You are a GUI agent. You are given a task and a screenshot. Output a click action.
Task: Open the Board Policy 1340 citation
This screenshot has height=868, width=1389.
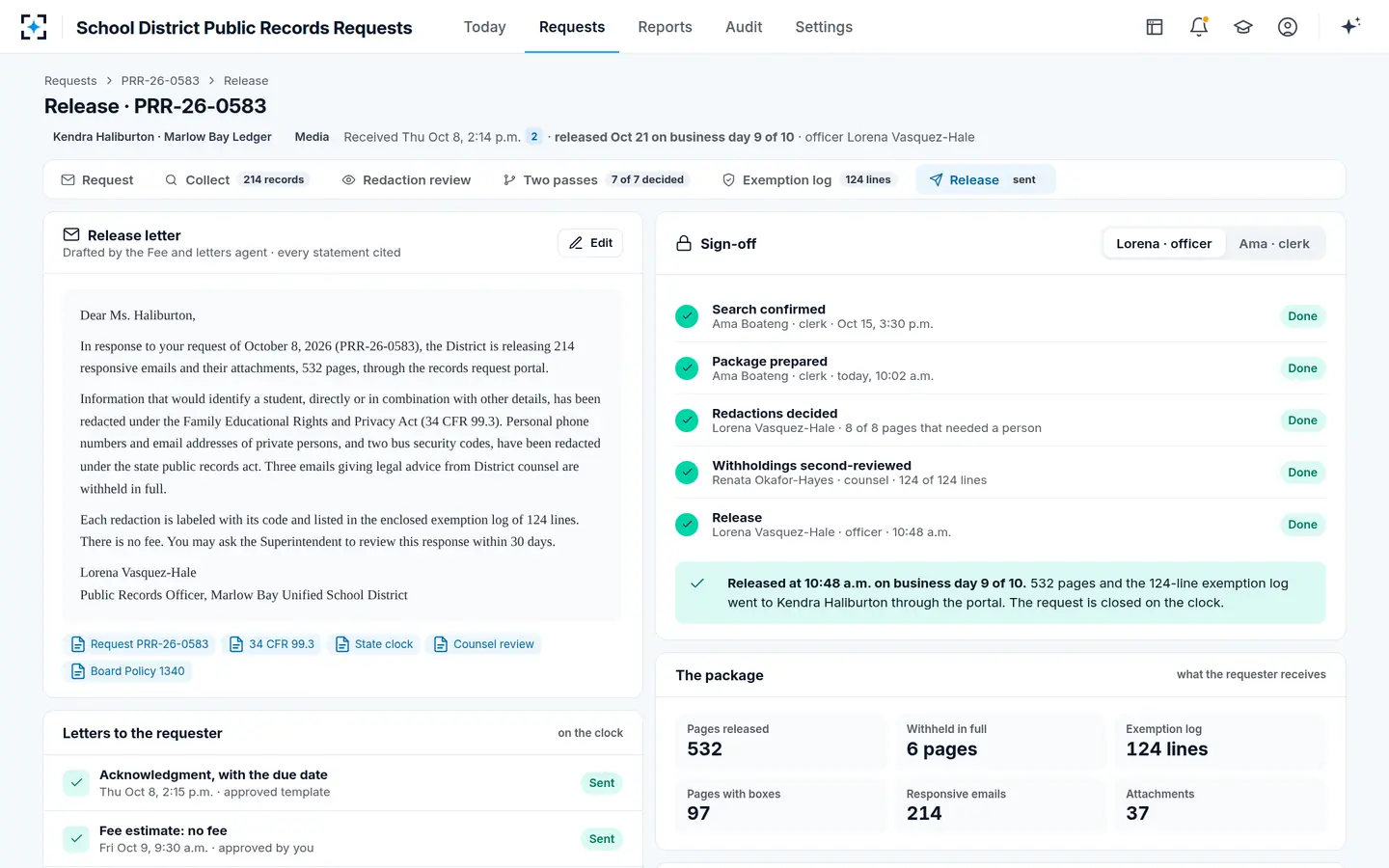click(x=127, y=671)
